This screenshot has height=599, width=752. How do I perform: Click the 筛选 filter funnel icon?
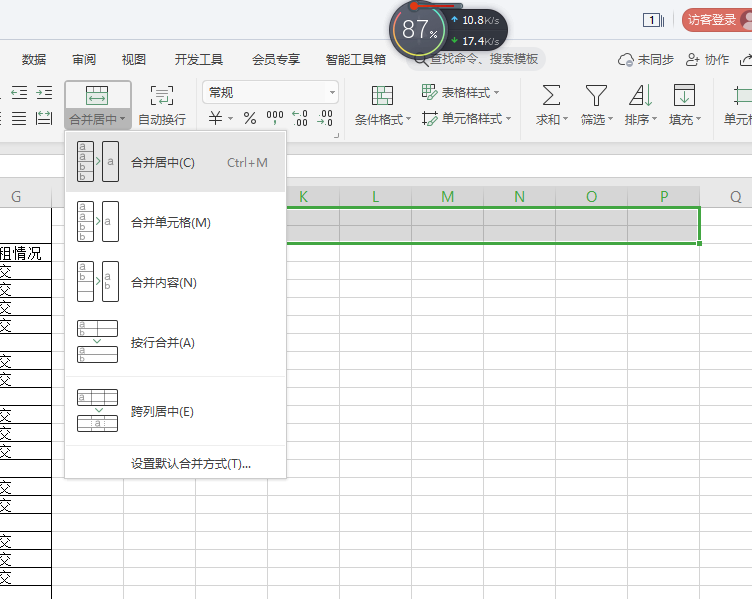596,95
